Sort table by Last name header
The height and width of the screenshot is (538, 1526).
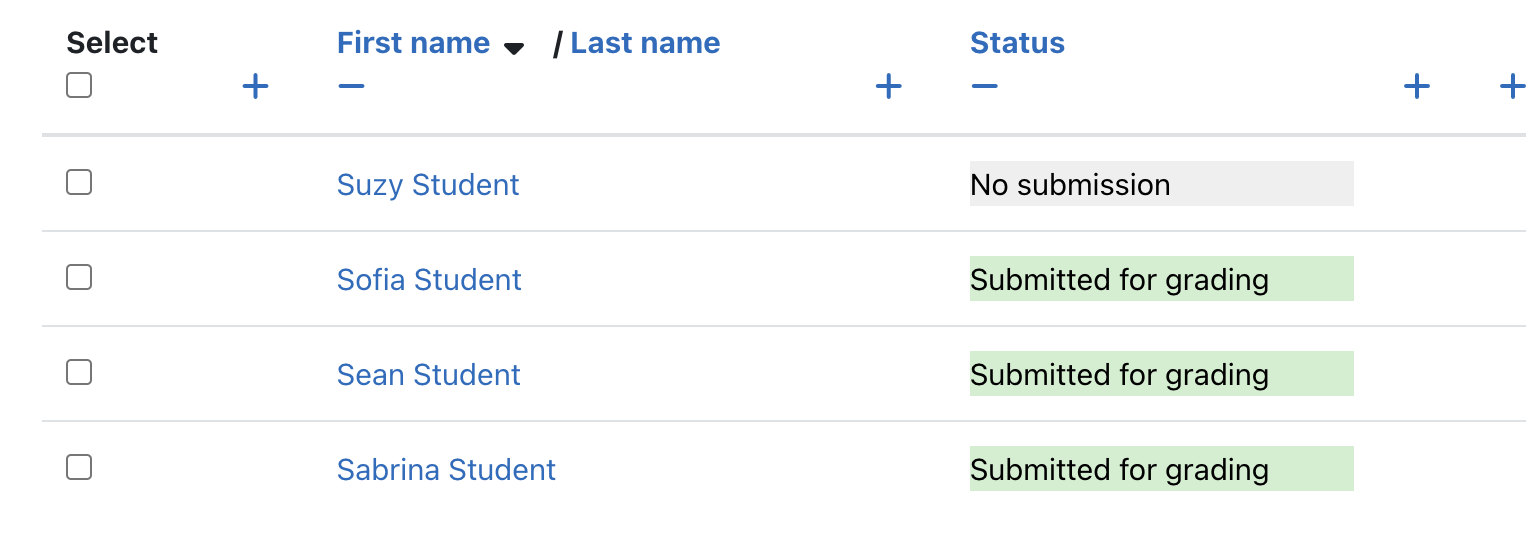pos(645,43)
